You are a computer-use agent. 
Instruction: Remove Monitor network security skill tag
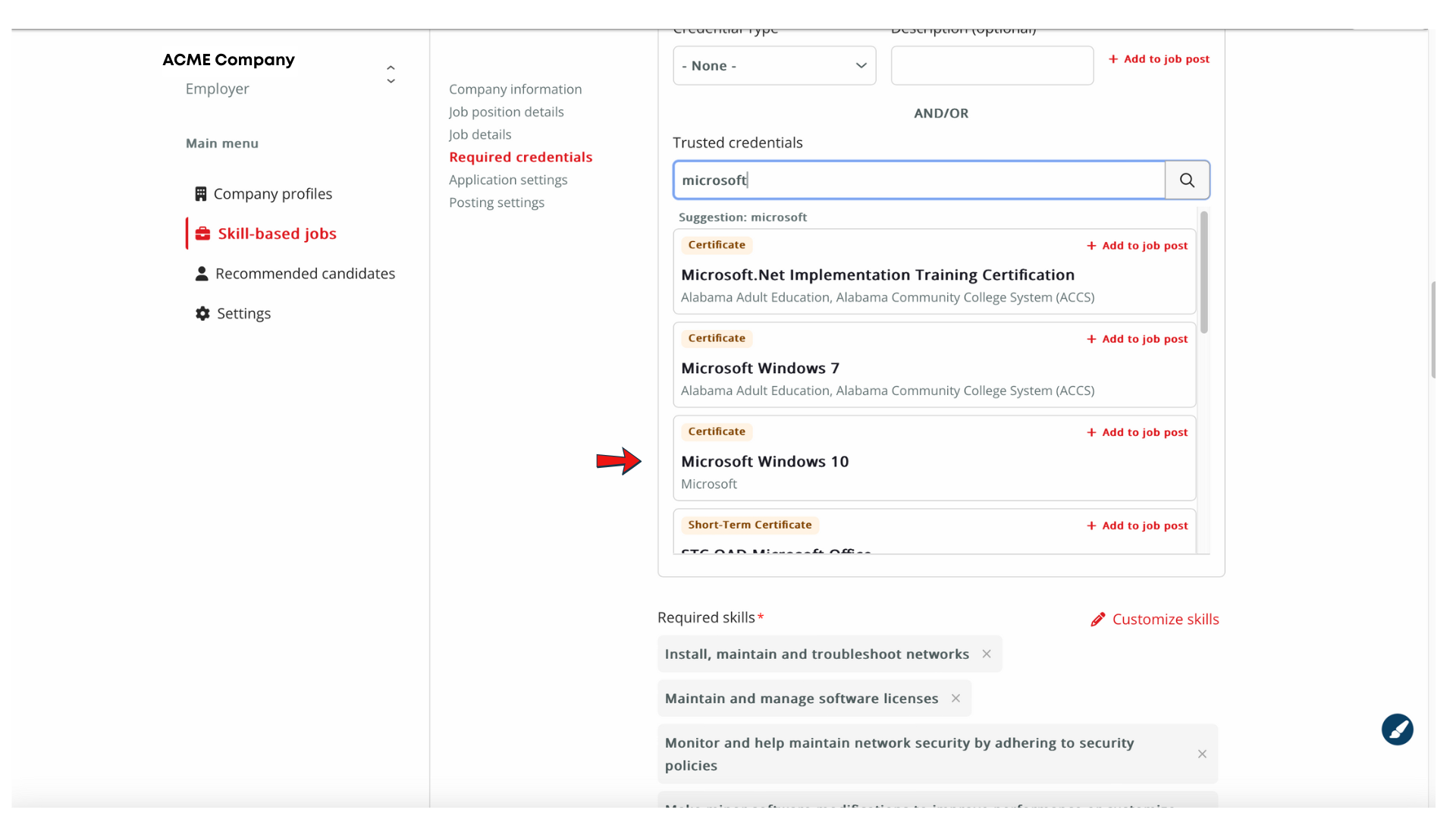pos(1202,754)
